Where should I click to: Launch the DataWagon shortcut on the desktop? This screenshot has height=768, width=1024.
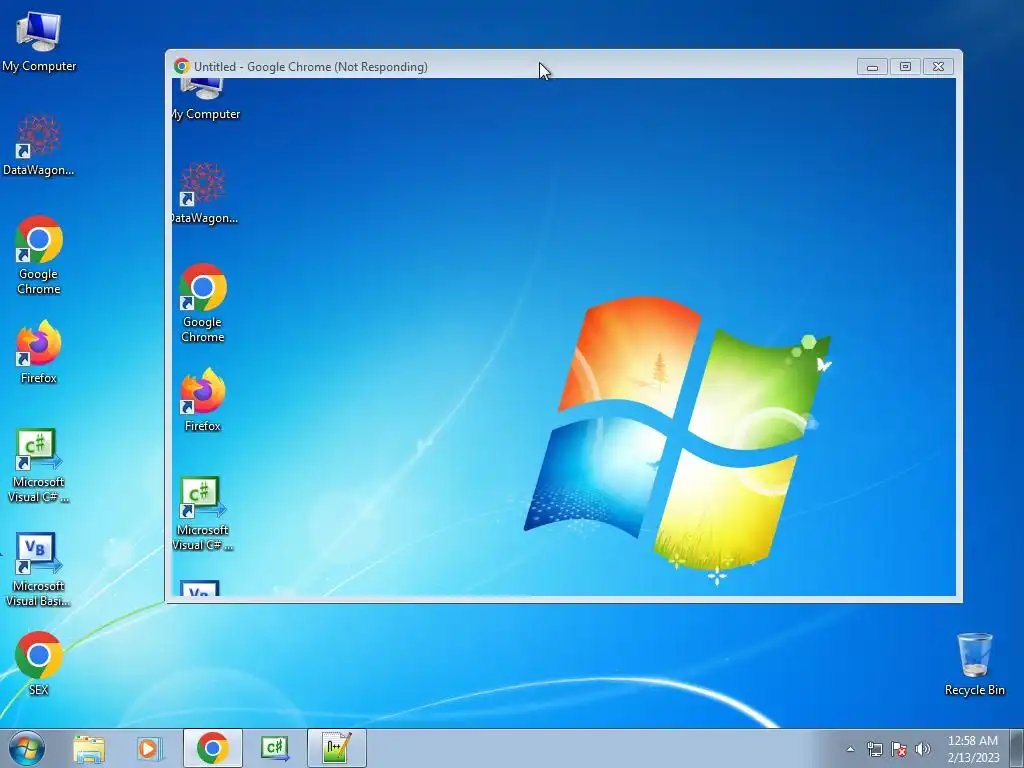[x=39, y=145]
